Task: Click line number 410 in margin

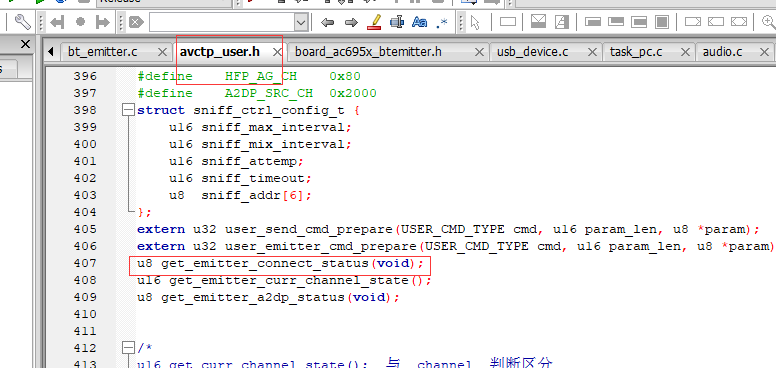Action: pos(85,314)
